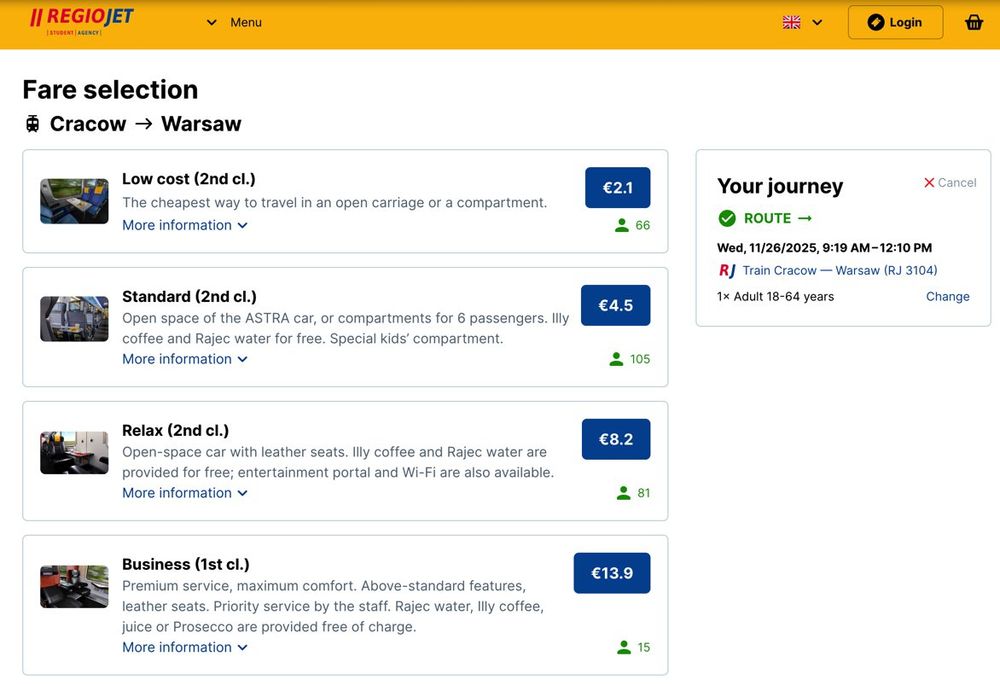Click the green ROUTE checkmark icon
Image resolution: width=1000 pixels, height=684 pixels.
click(x=727, y=218)
